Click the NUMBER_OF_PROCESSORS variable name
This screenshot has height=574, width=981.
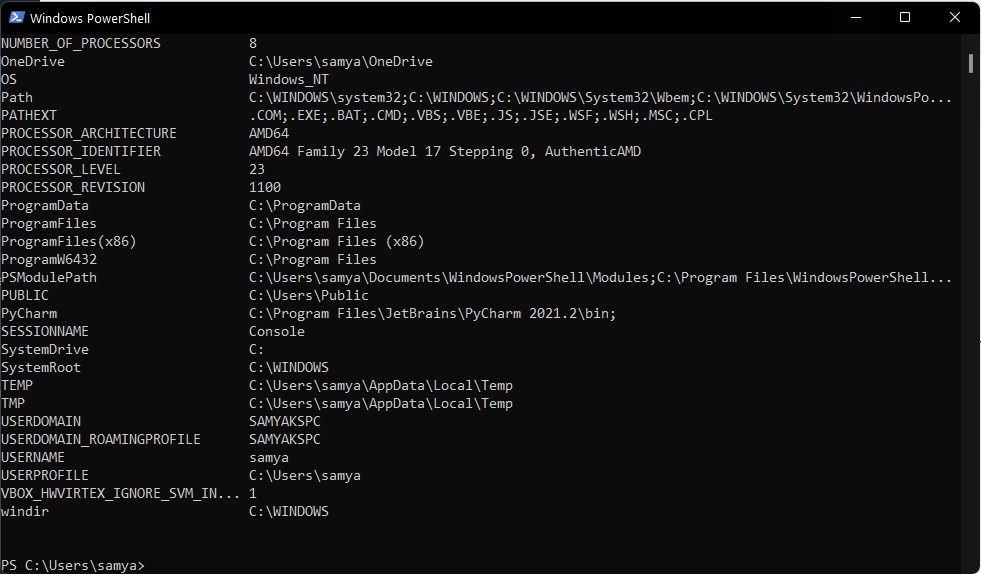point(81,43)
